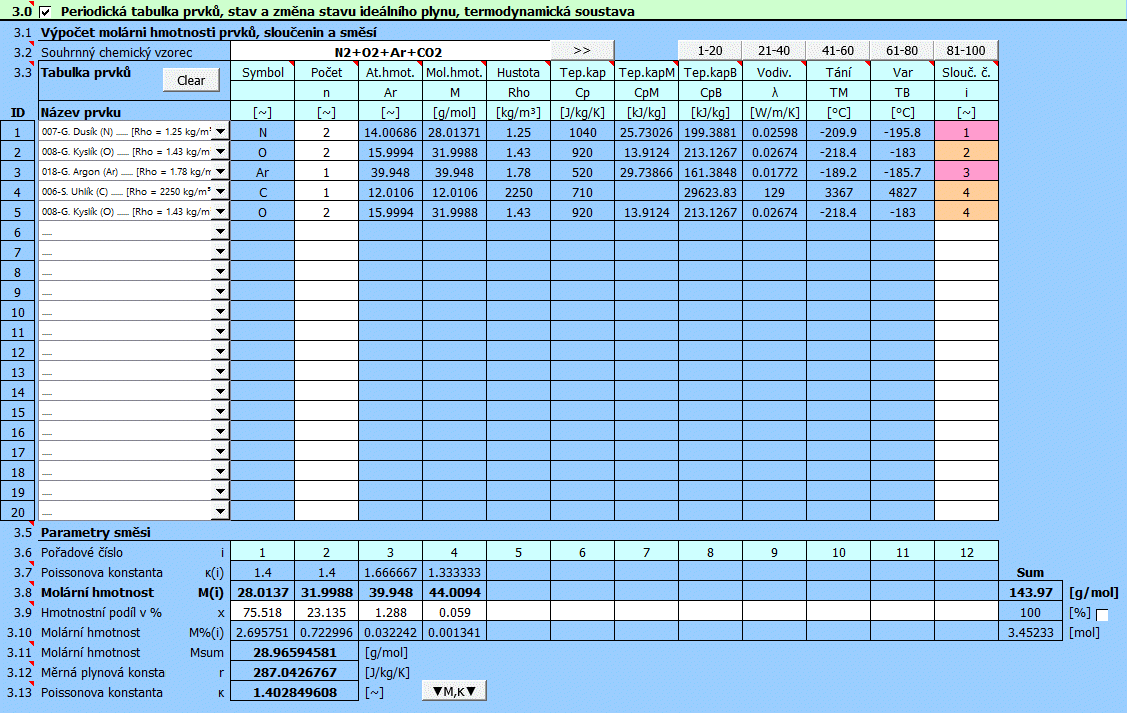Open dropdown for Argon (Ar) element row
Viewport: 1127px width, 713px height.
coord(220,171)
